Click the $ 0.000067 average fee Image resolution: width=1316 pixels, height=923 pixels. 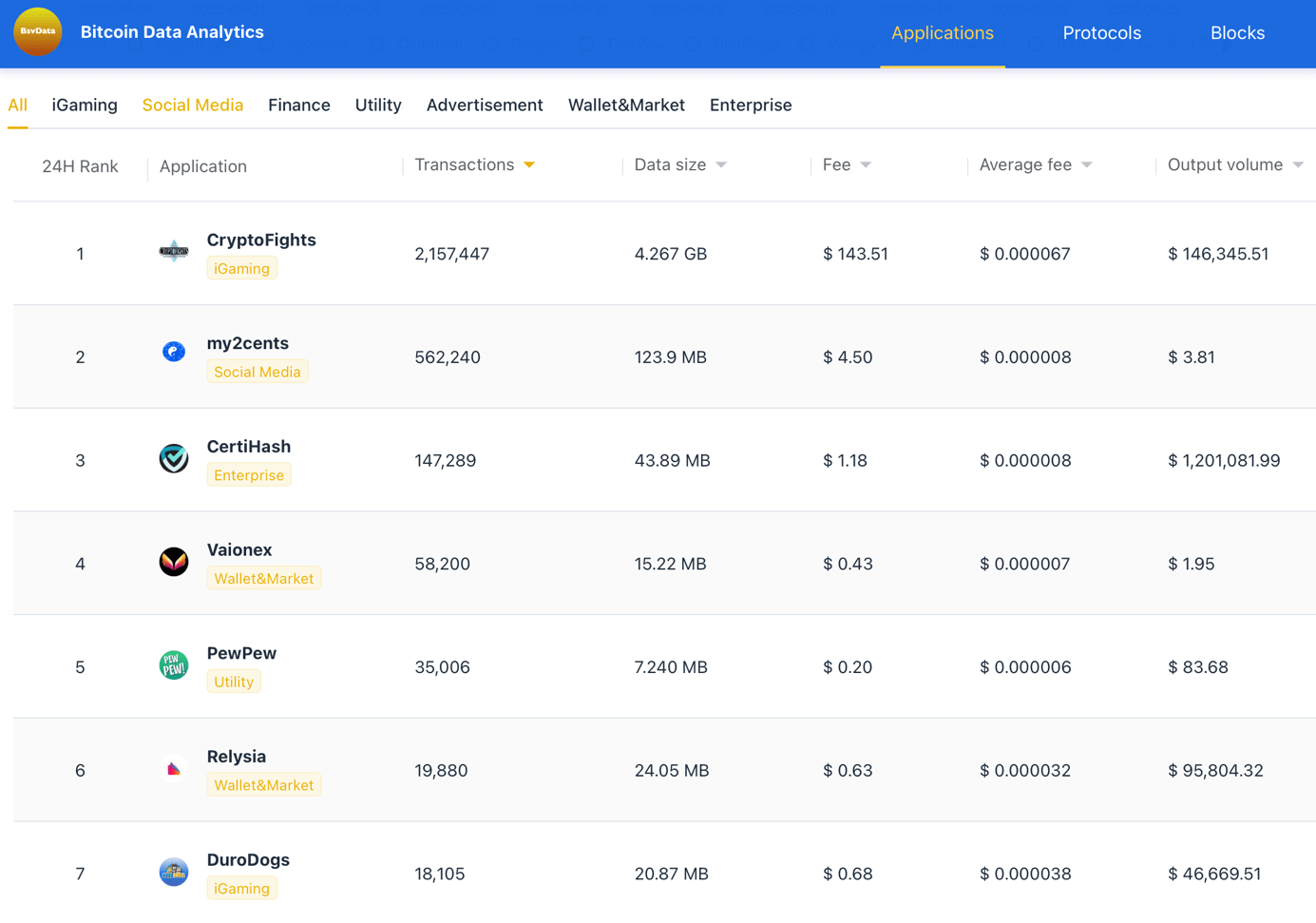pyautogui.click(x=1024, y=254)
